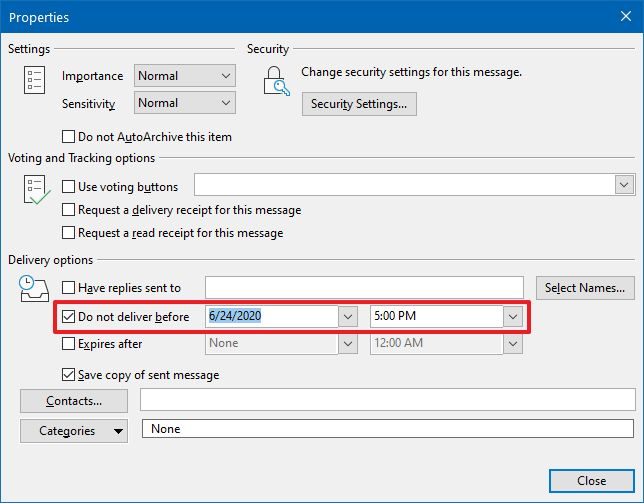Request a delivery receipt for this message
Screen dimensions: 644x503
[x=69, y=210]
